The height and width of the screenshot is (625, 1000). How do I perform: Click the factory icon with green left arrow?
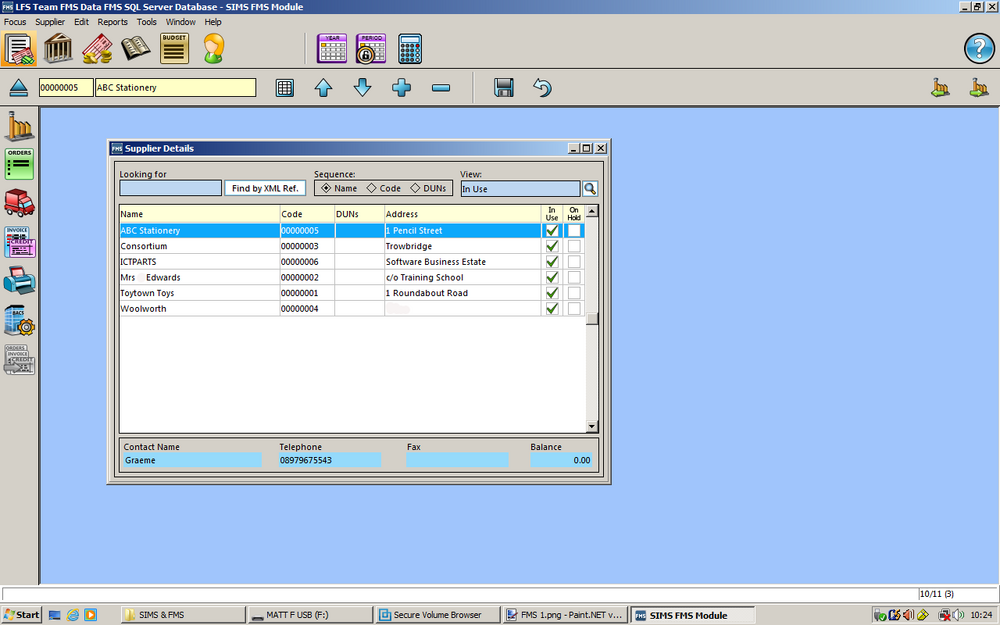coord(940,87)
